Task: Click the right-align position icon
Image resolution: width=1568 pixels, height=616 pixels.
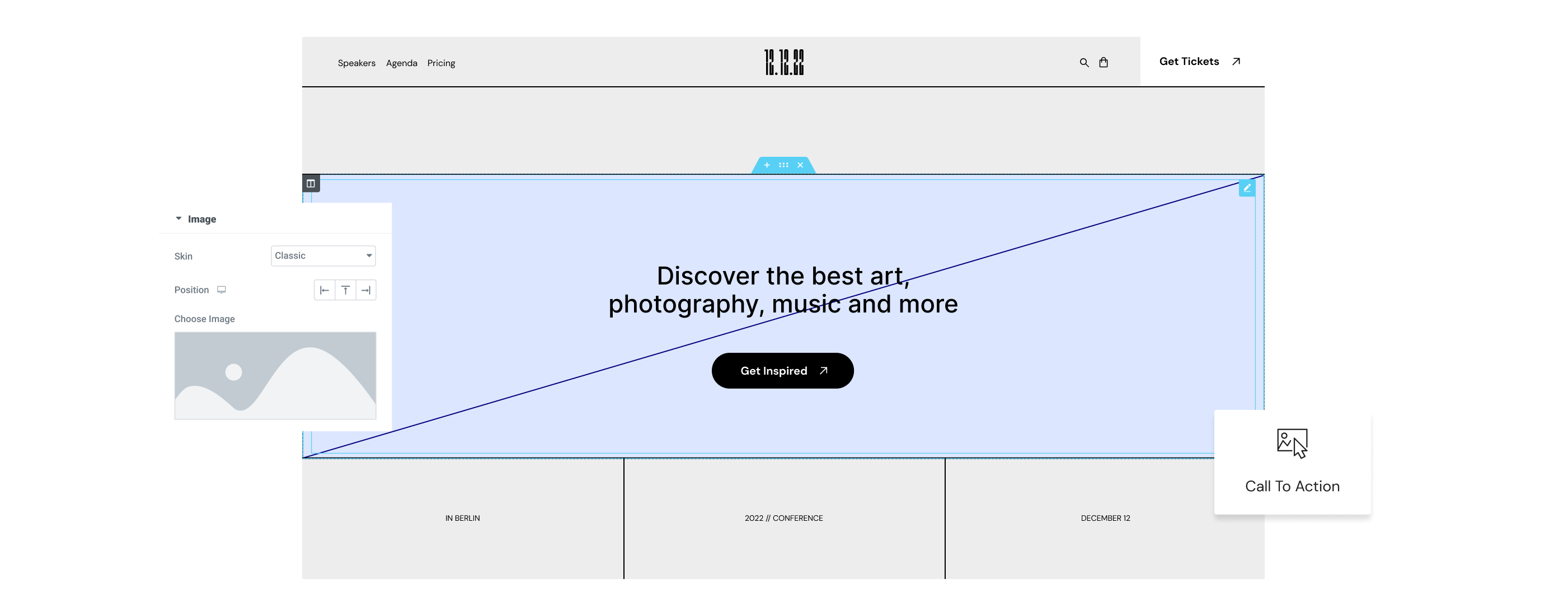Action: point(365,290)
